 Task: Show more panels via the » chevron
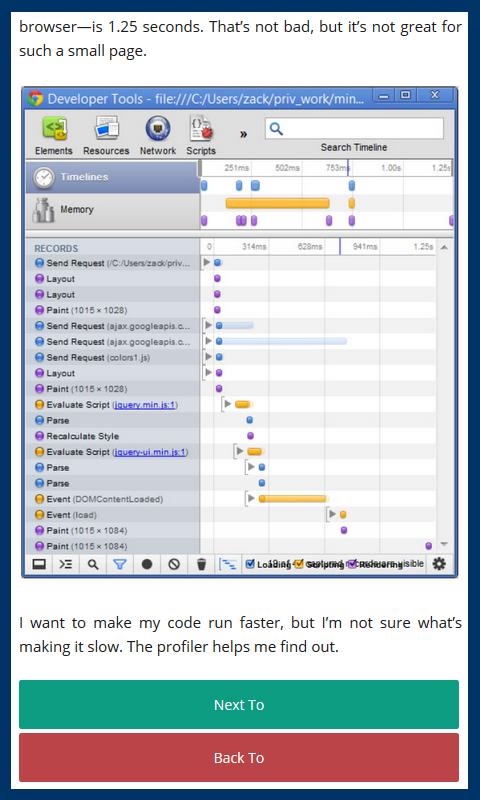(244, 134)
